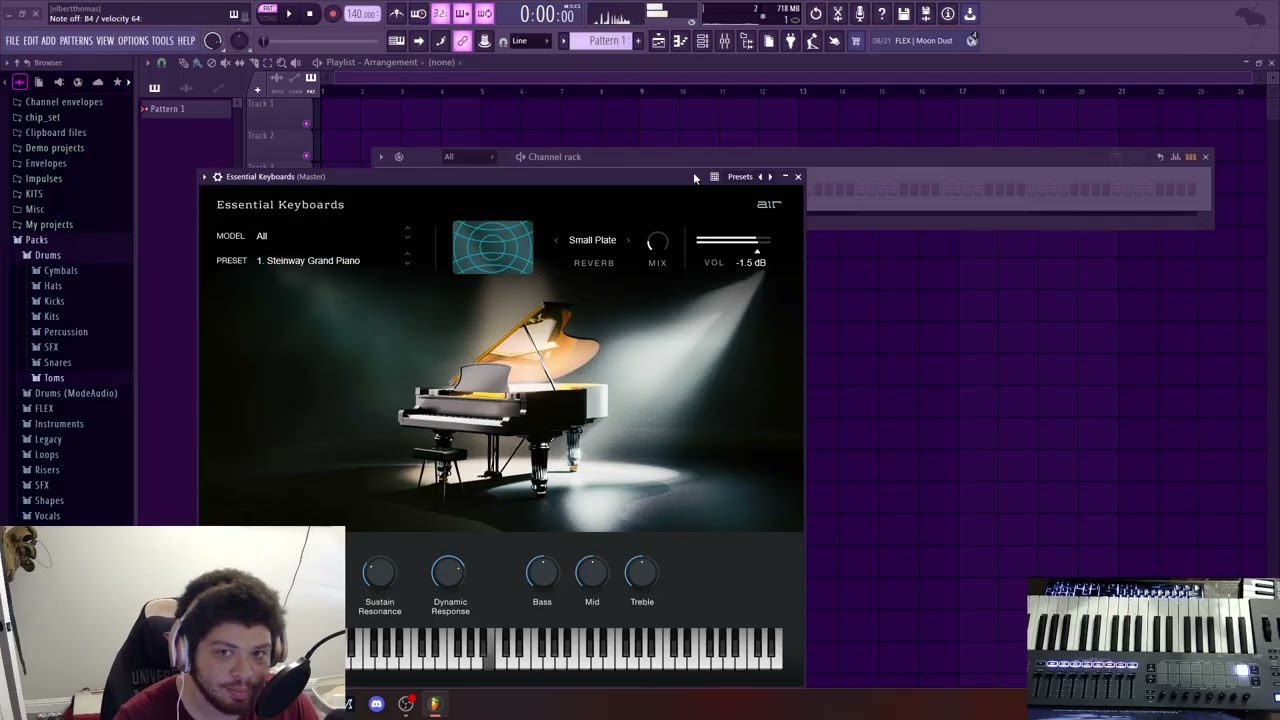The height and width of the screenshot is (720, 1280).
Task: Open the PATTERNS menu
Action: [76, 41]
